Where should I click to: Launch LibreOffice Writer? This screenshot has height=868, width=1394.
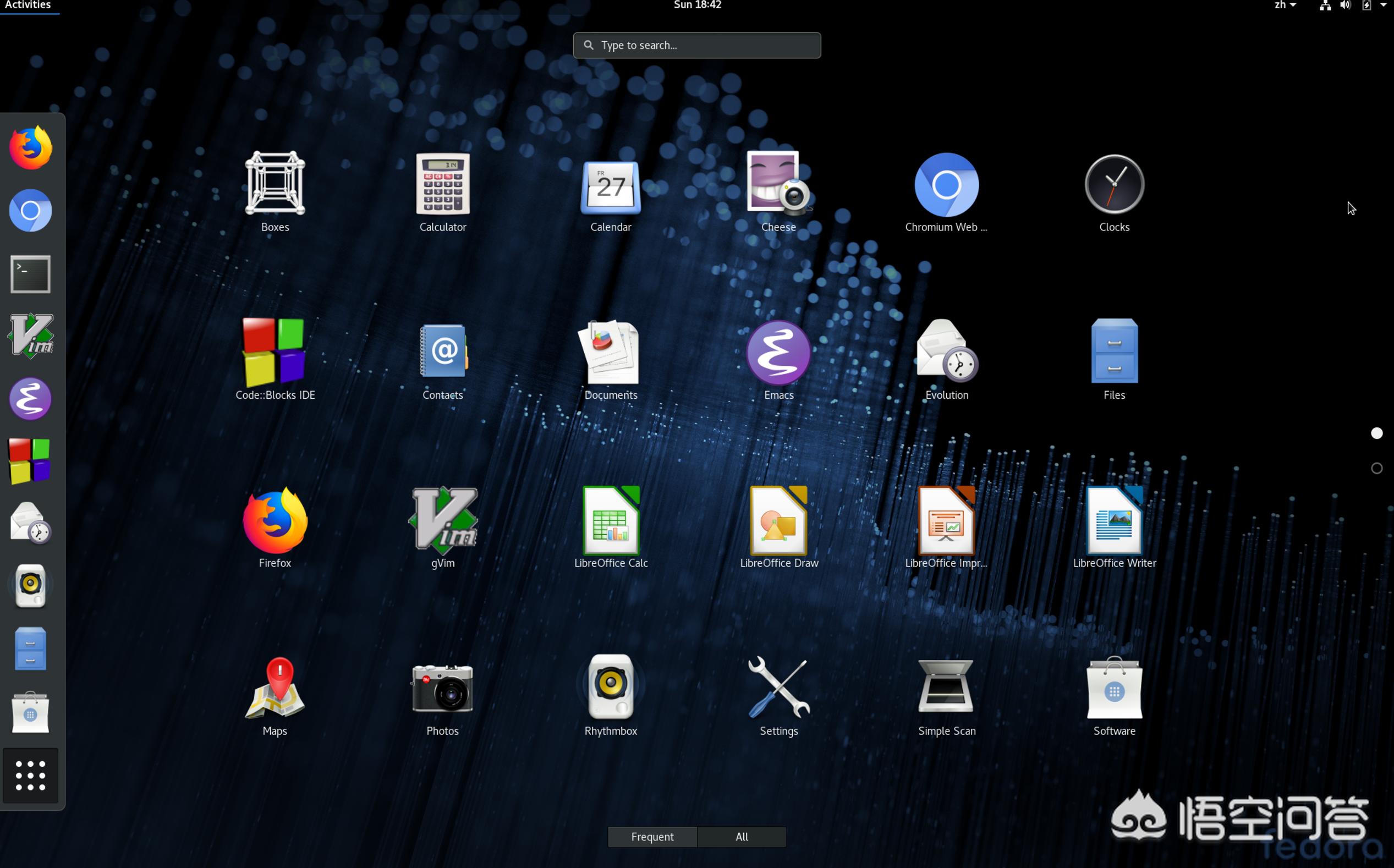[1114, 527]
